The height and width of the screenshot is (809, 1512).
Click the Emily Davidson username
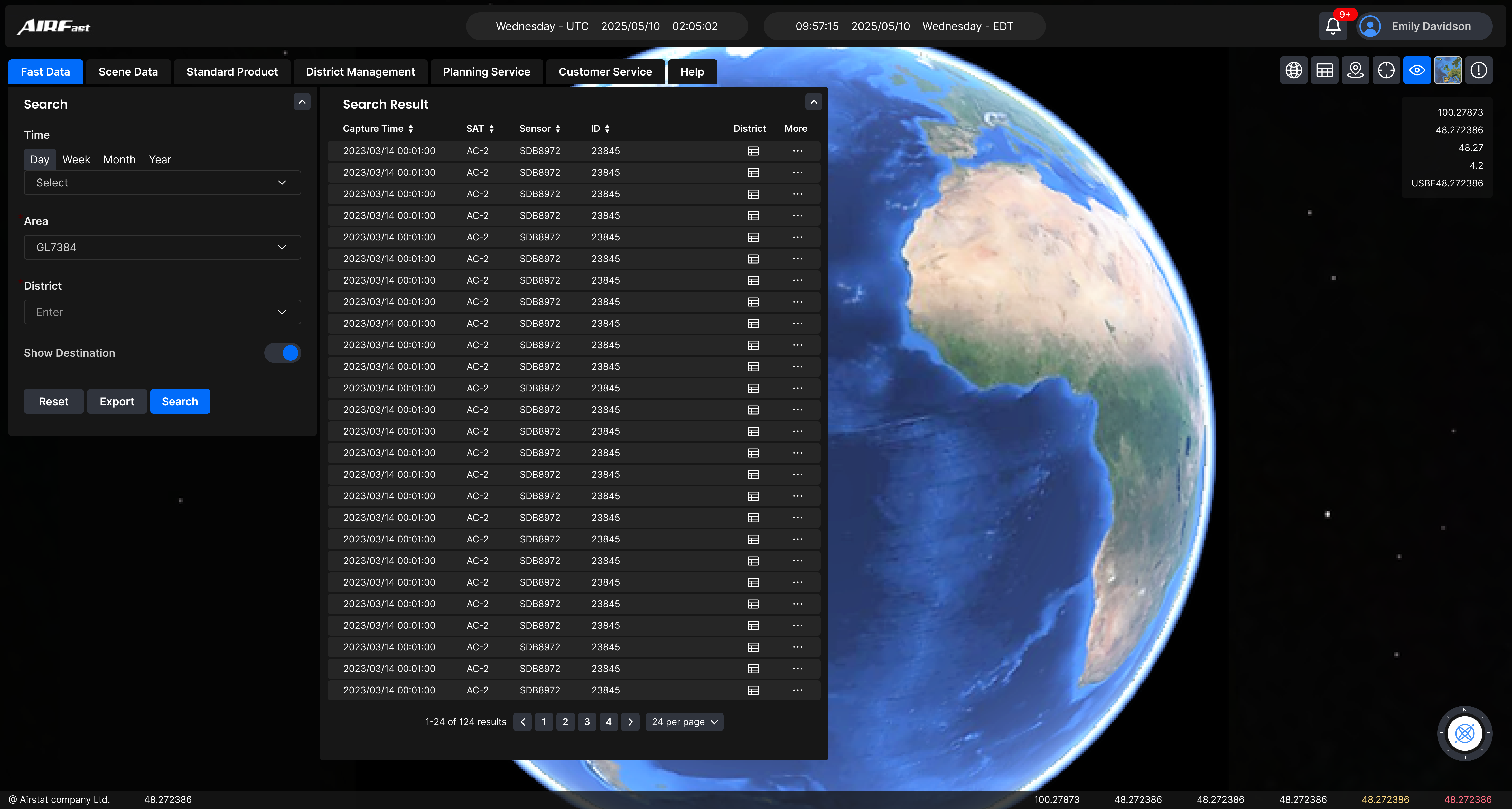[x=1431, y=26]
